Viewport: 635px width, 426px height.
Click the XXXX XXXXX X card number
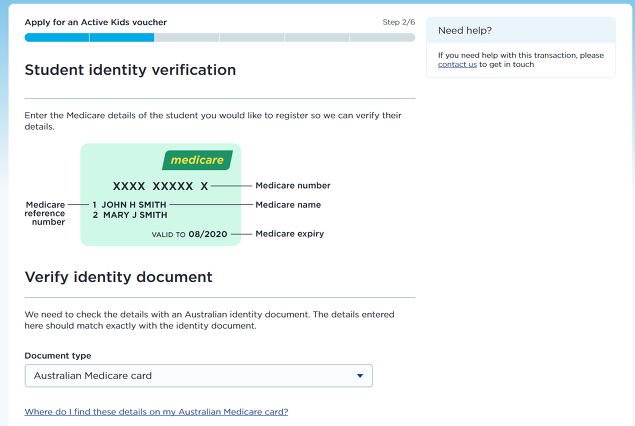tap(160, 186)
